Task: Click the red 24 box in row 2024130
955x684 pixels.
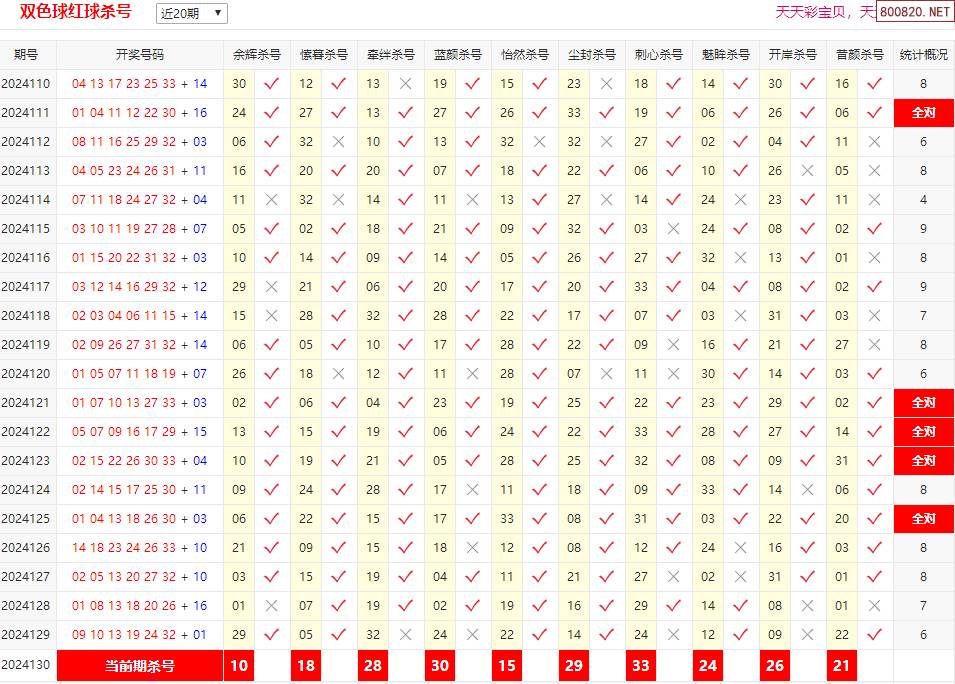Action: (708, 666)
